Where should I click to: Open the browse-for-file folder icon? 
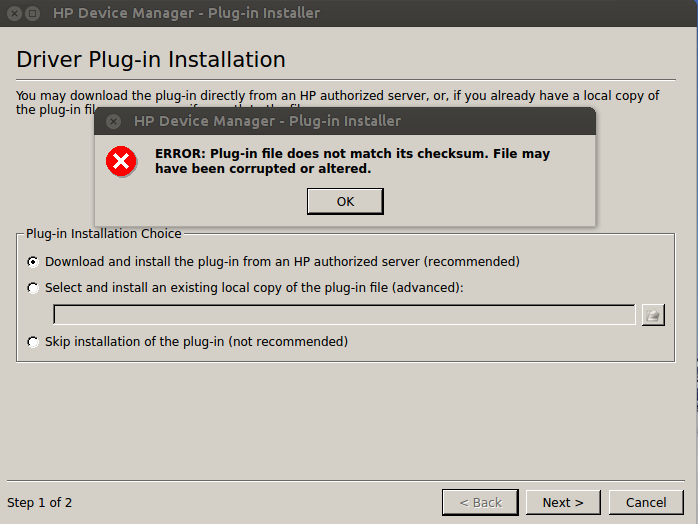[653, 315]
